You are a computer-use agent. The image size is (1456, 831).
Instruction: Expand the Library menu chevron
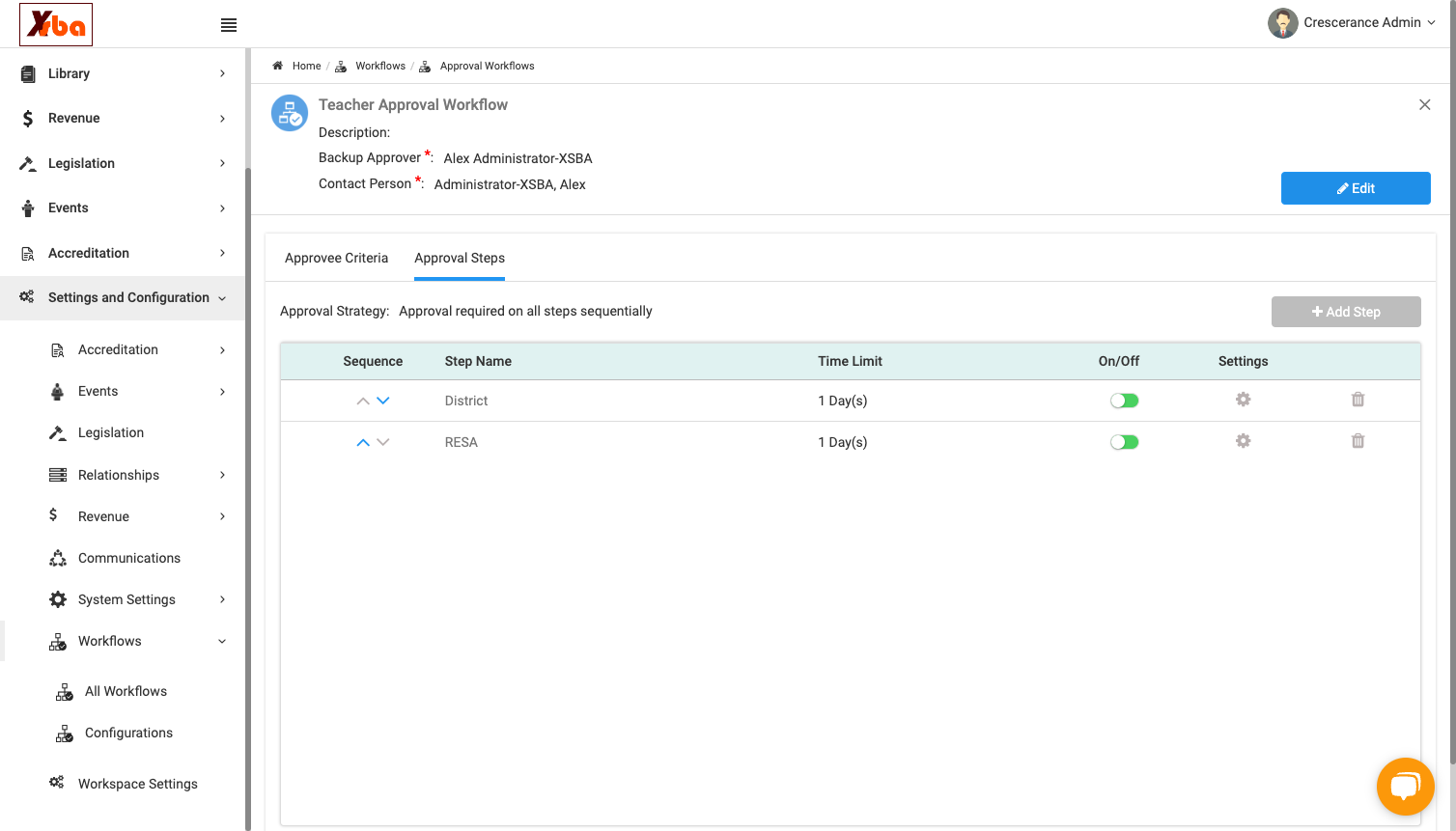[x=222, y=73]
